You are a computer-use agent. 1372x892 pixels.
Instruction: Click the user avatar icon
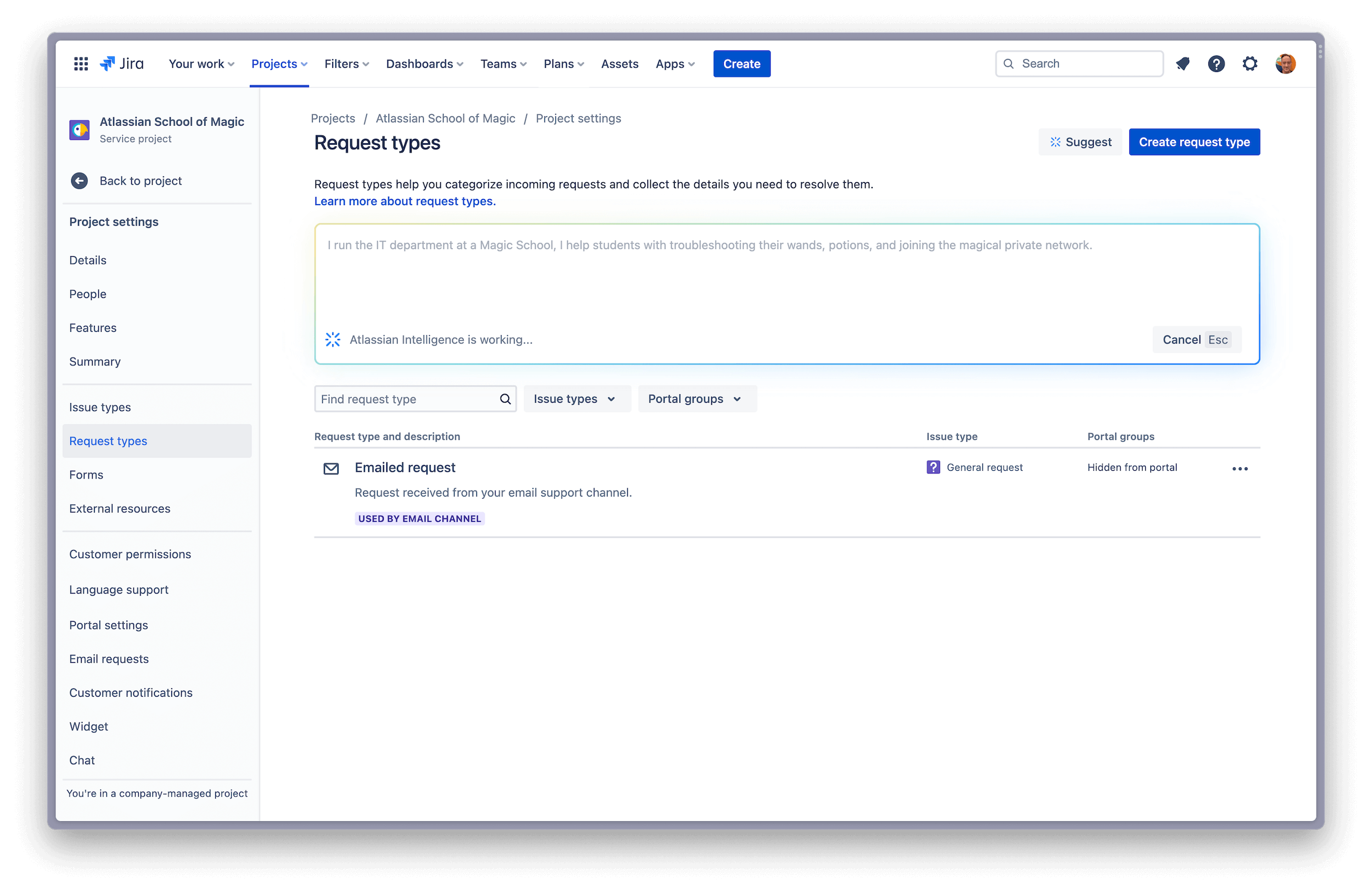point(1287,63)
